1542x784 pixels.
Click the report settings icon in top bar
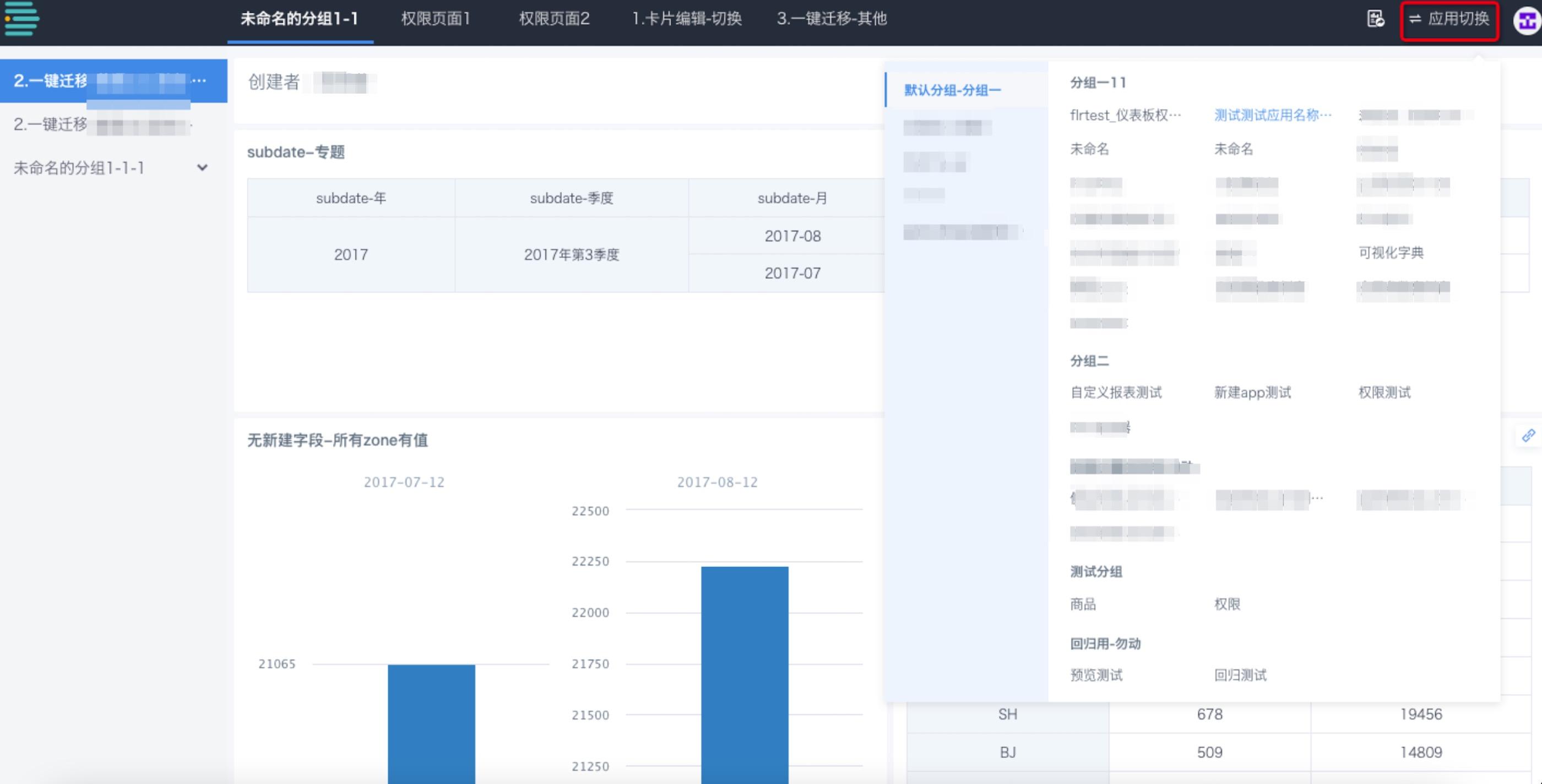[x=1375, y=19]
